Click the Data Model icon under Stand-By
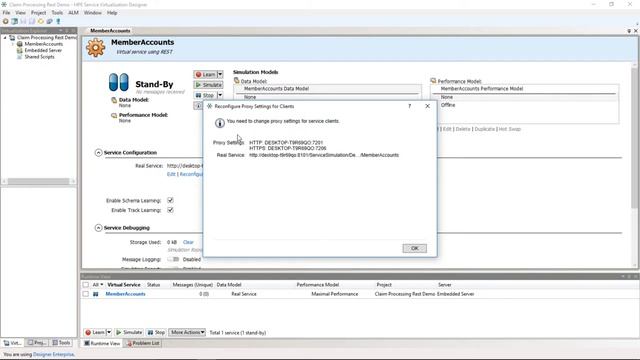The width and height of the screenshot is (640, 360). point(114,100)
